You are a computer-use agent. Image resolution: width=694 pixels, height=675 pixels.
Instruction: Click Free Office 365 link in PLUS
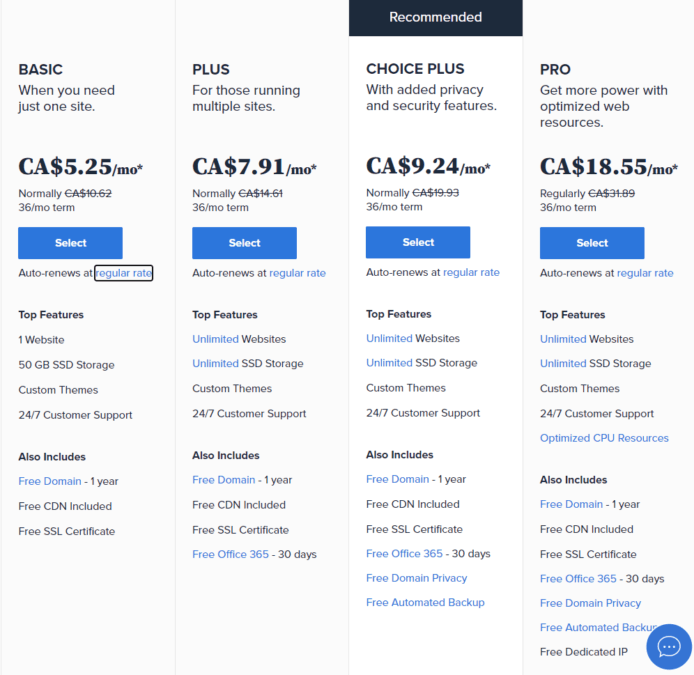click(x=230, y=555)
